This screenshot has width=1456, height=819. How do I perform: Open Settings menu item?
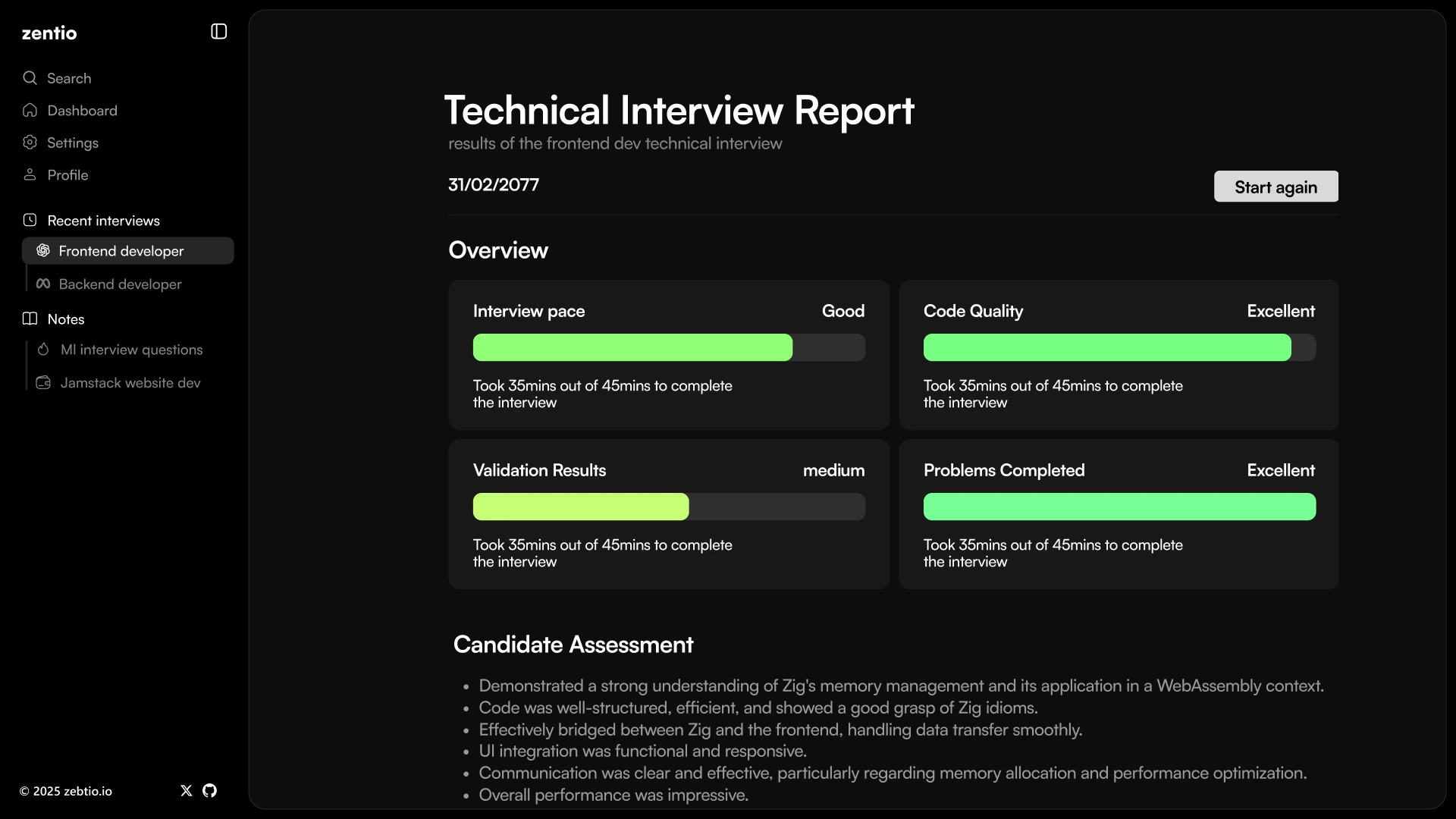[73, 143]
